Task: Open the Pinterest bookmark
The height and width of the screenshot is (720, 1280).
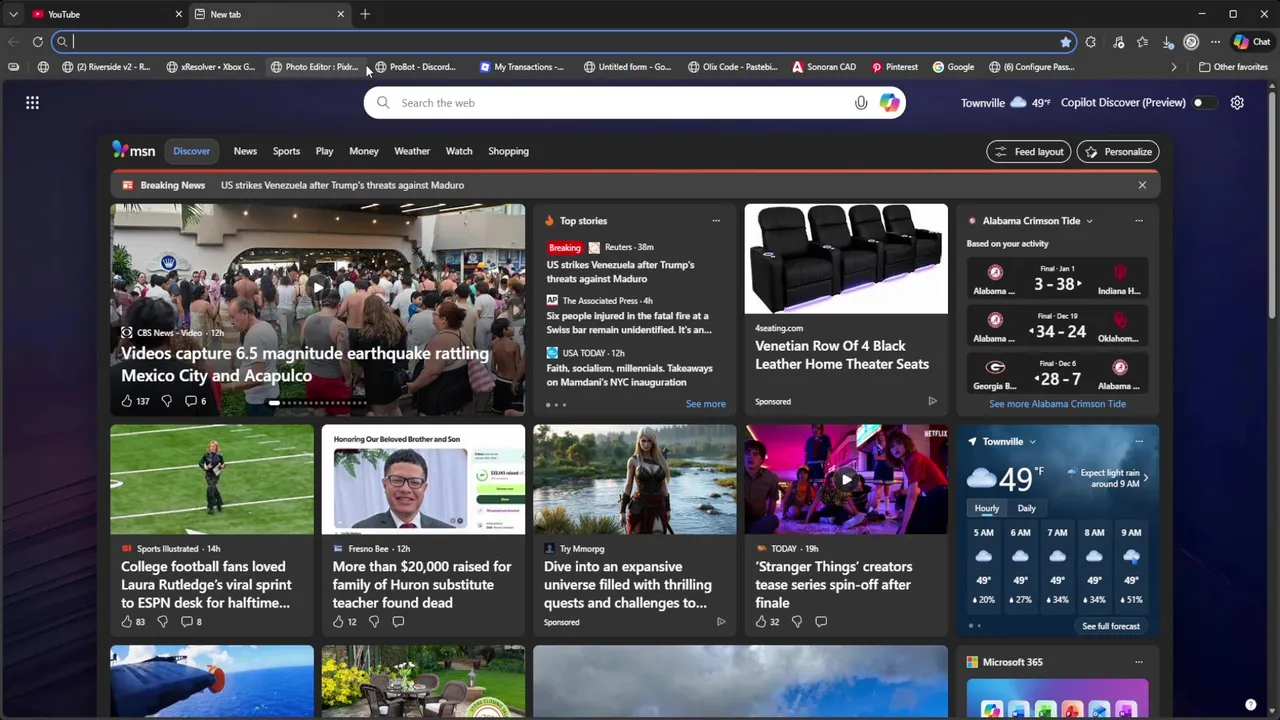Action: [x=894, y=67]
